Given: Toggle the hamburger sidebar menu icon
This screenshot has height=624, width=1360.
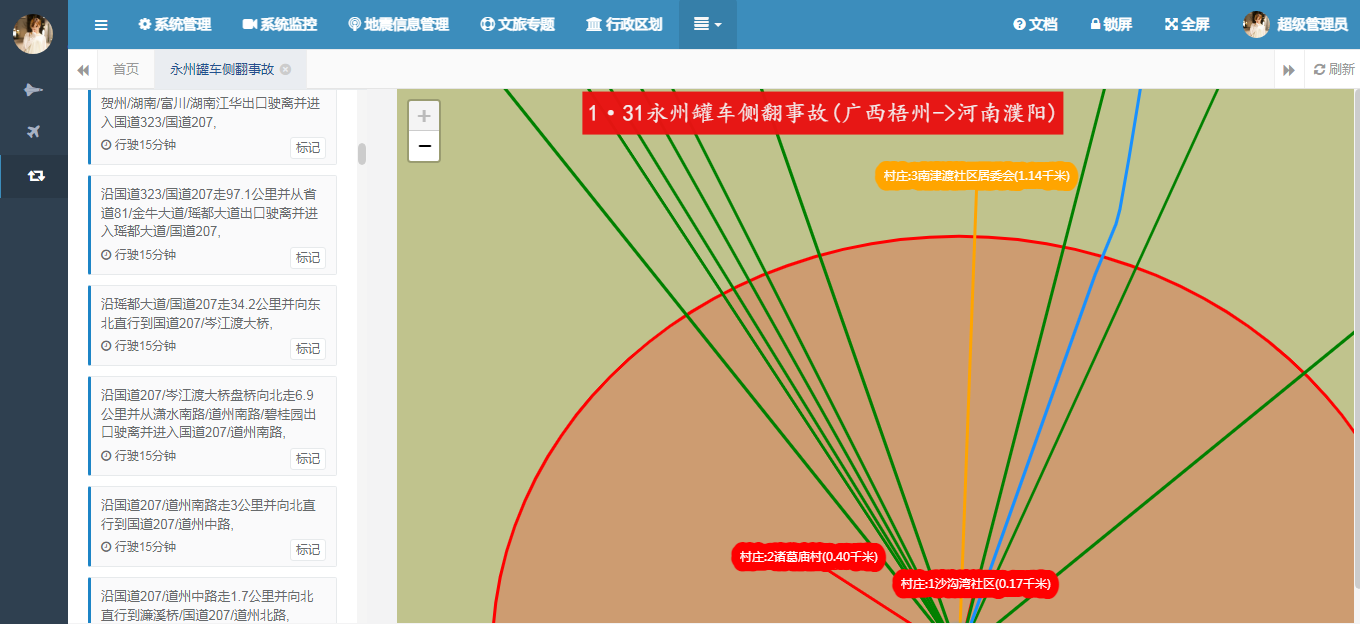Looking at the screenshot, I should 101,24.
